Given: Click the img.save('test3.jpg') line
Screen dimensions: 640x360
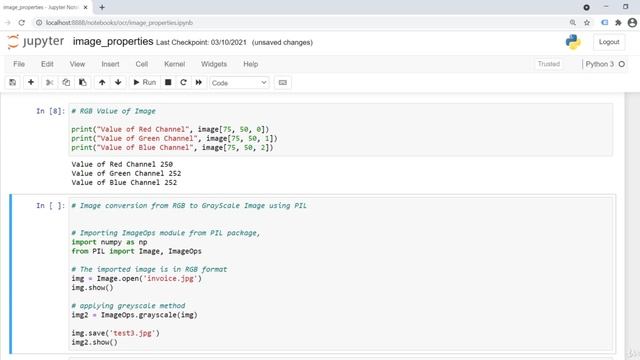Looking at the screenshot, I should (x=116, y=333).
